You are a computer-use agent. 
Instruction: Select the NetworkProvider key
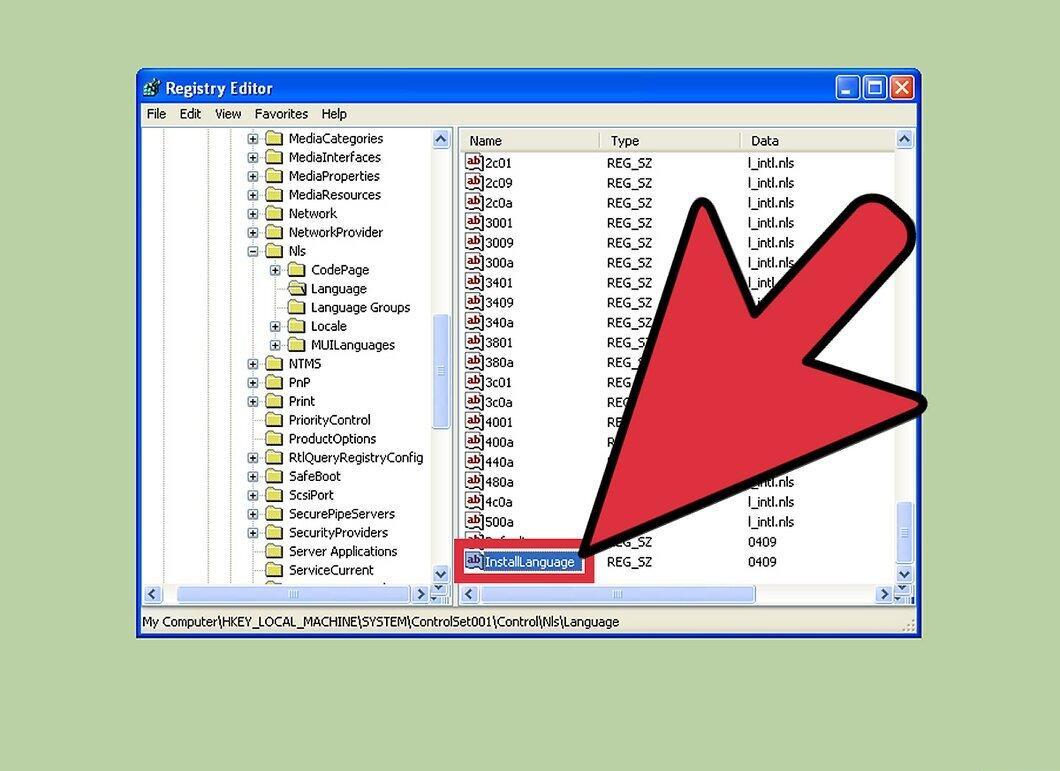pos(335,232)
